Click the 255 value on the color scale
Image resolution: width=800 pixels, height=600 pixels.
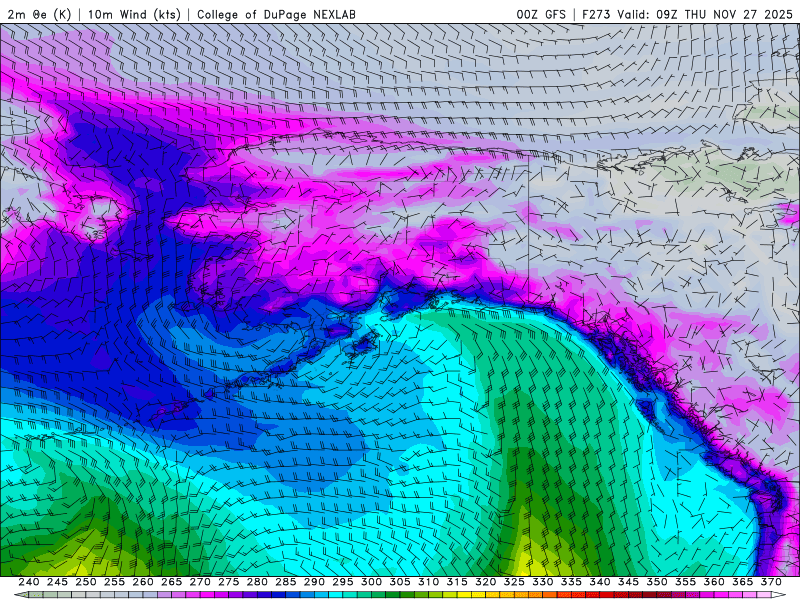coord(114,582)
